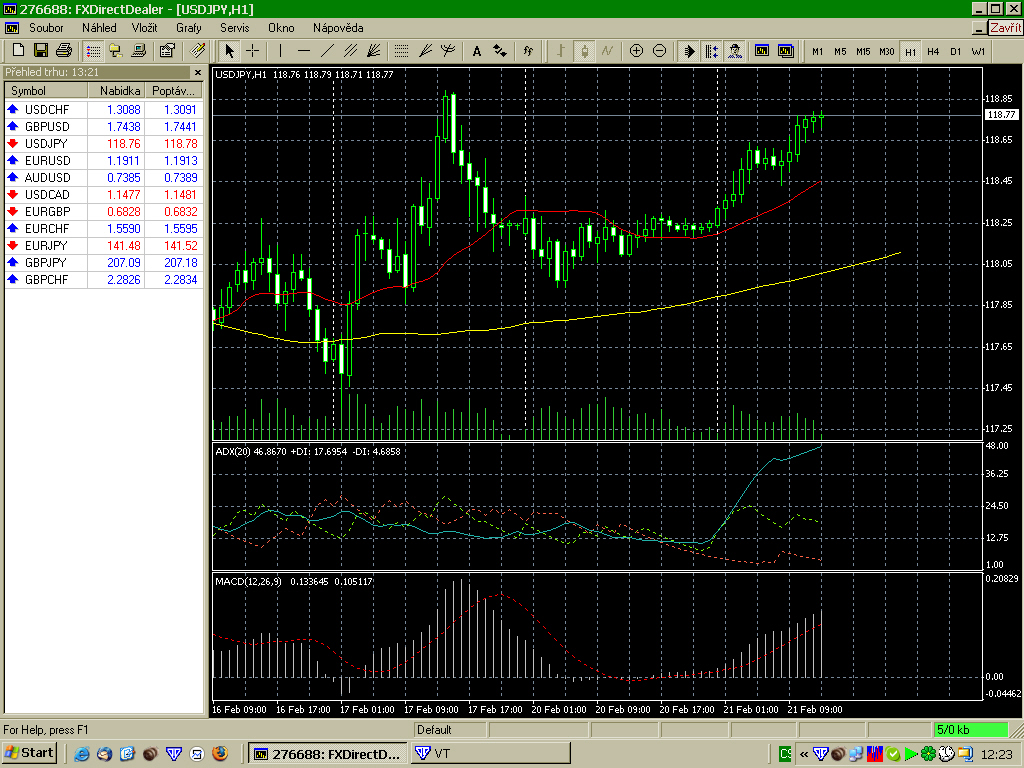Open the Servis menu
This screenshot has width=1024, height=768.
click(x=234, y=27)
